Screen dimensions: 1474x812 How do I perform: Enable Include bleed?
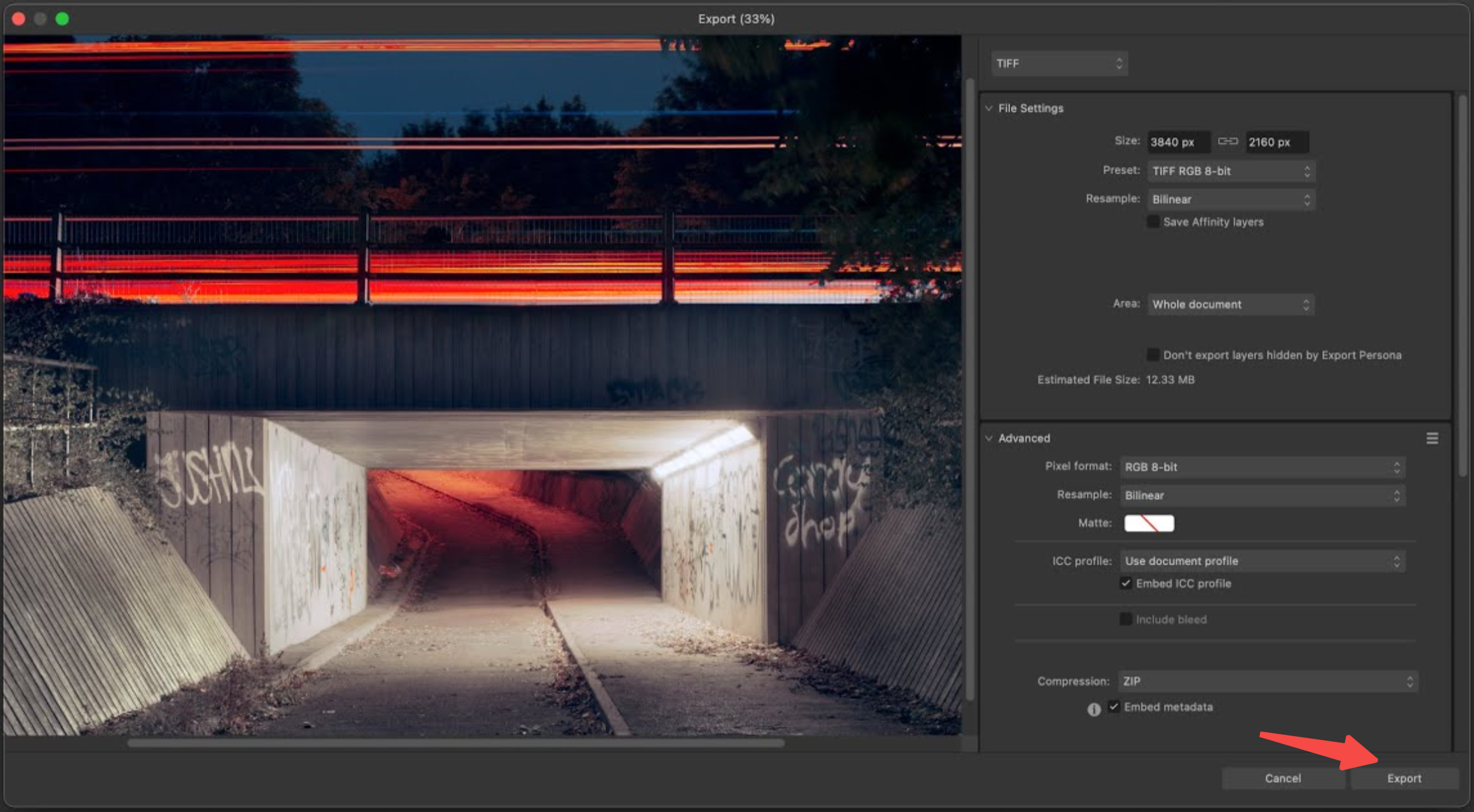[x=1126, y=619]
